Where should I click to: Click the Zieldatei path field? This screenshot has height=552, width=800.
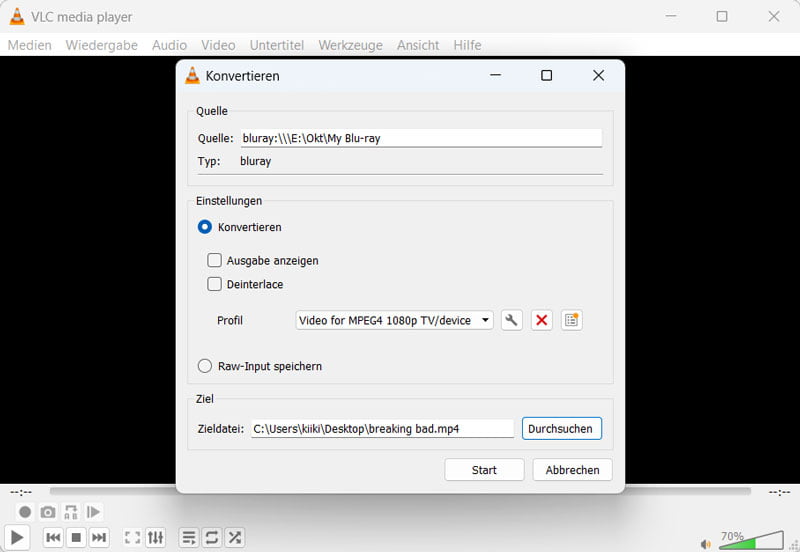(x=383, y=429)
